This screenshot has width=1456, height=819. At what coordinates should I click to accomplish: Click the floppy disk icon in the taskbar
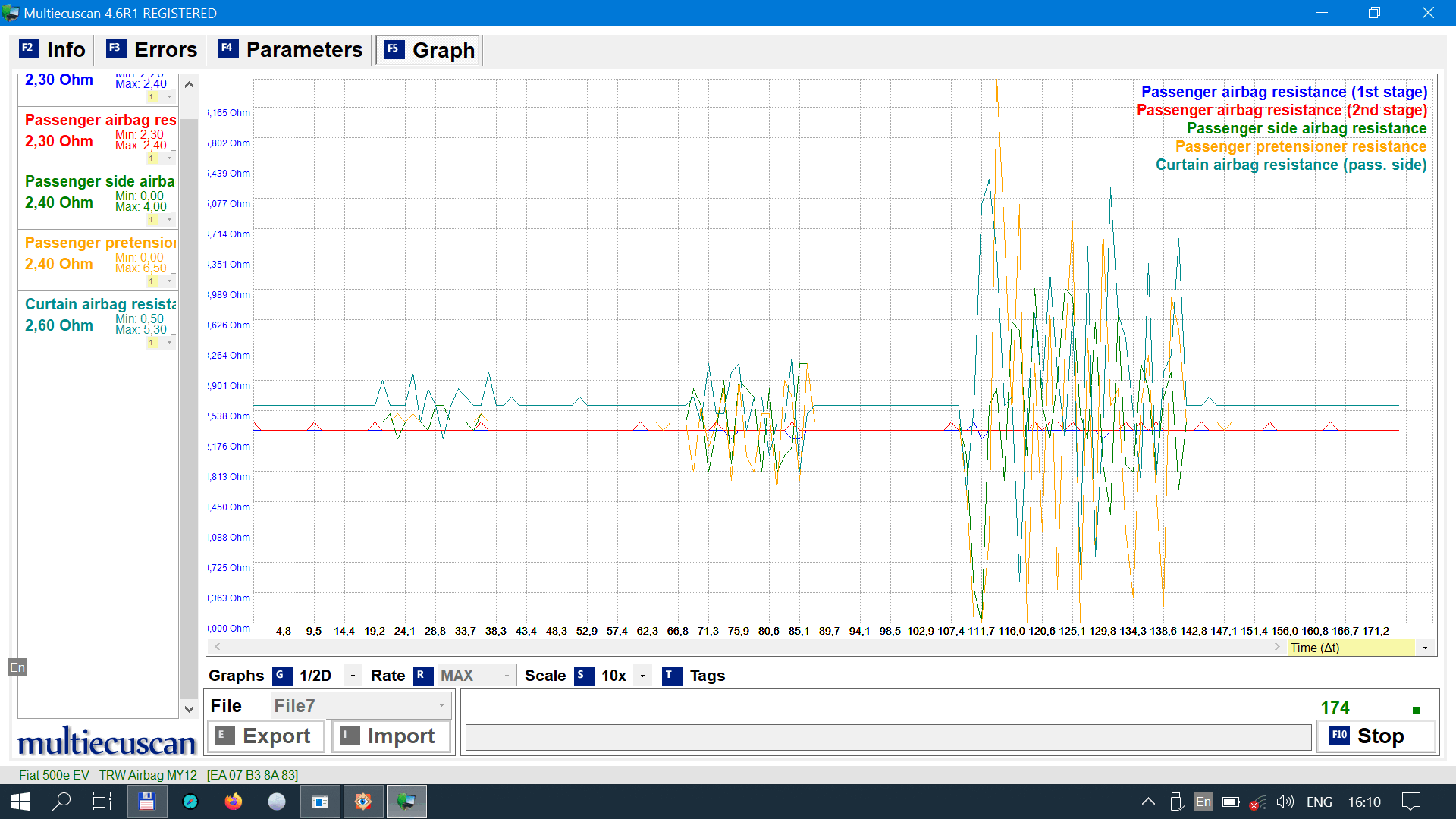click(x=146, y=802)
